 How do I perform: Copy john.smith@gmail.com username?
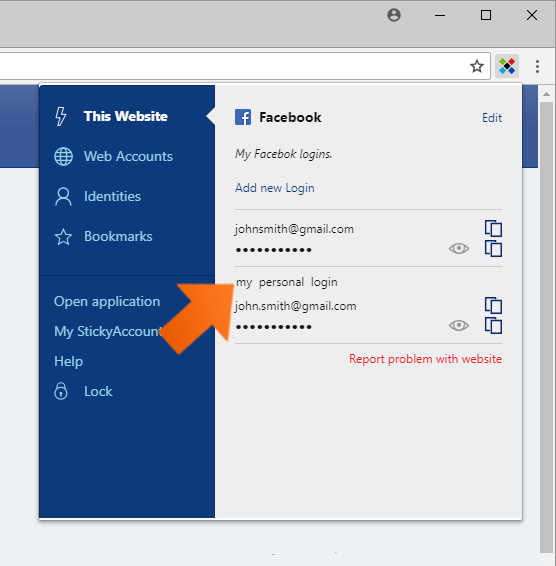tap(493, 305)
